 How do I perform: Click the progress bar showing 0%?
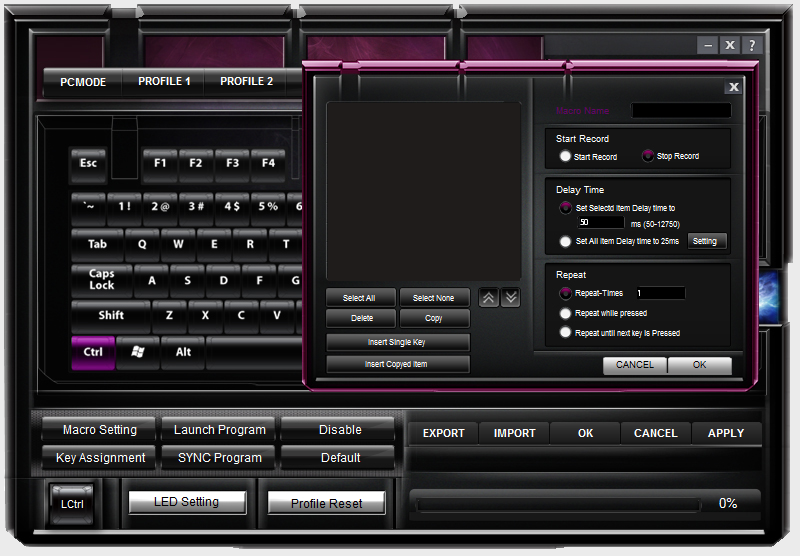click(562, 504)
